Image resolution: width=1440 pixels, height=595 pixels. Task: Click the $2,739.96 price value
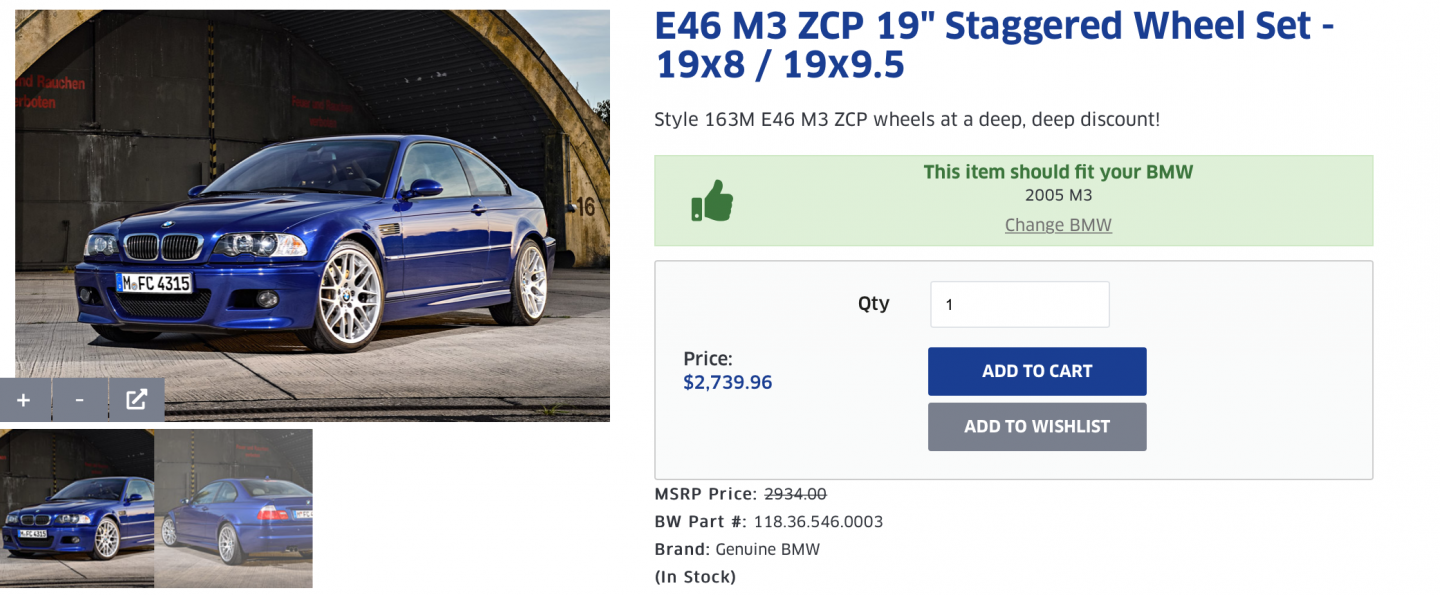click(x=728, y=382)
